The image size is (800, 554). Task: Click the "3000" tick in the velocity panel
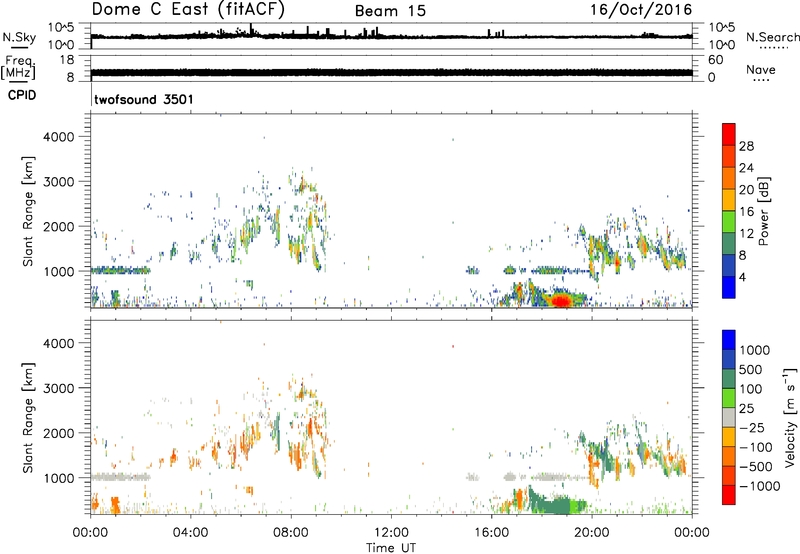click(59, 388)
